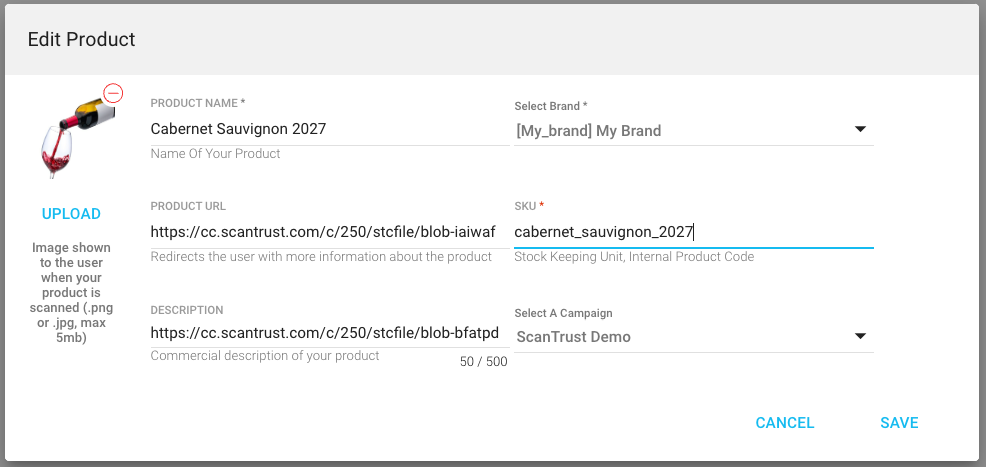The height and width of the screenshot is (467, 986).
Task: Save the product changes
Action: coord(899,423)
